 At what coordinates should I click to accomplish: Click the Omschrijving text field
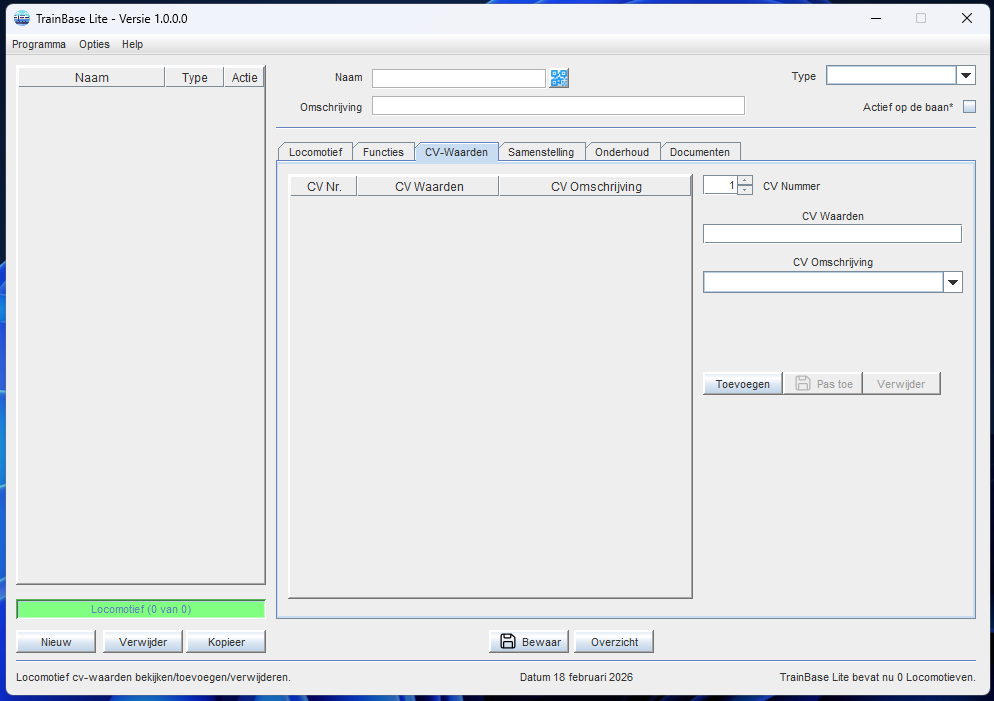[x=558, y=106]
